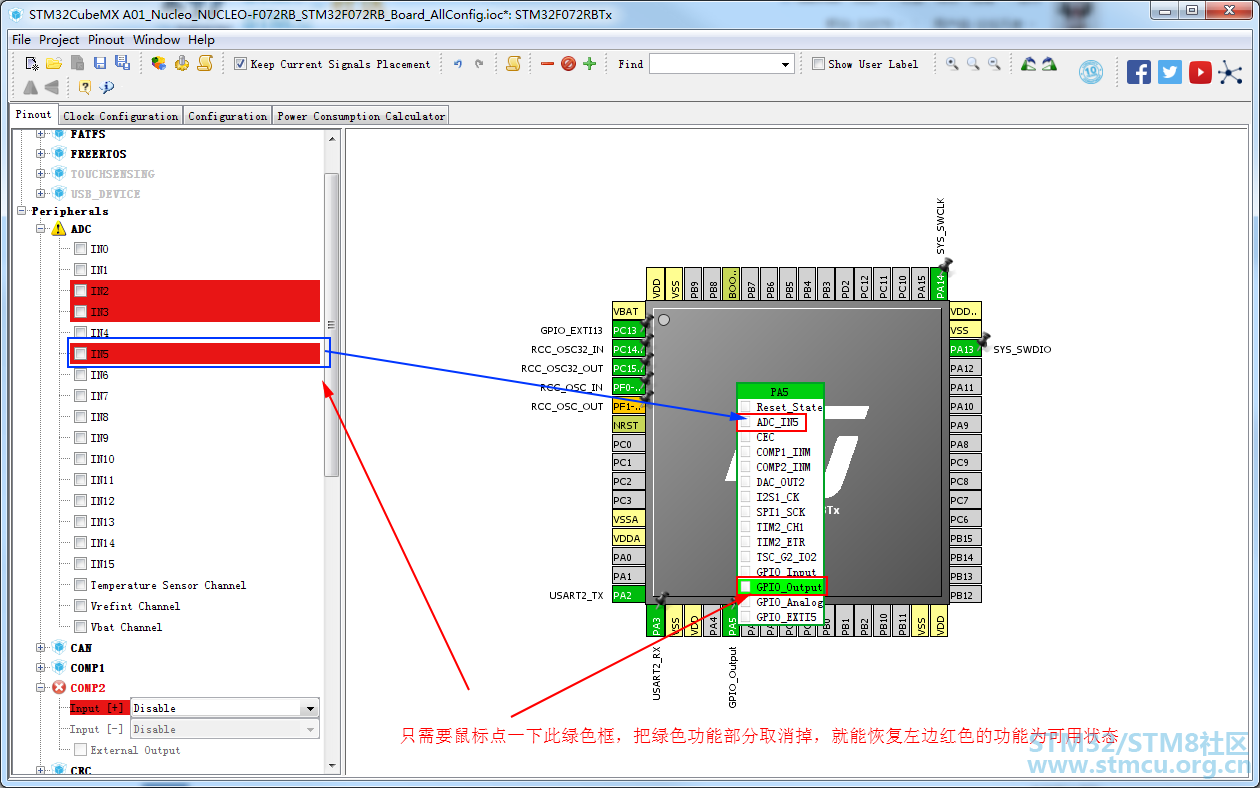
Task: Check ADC IN0 channel checkbox
Action: tap(80, 249)
